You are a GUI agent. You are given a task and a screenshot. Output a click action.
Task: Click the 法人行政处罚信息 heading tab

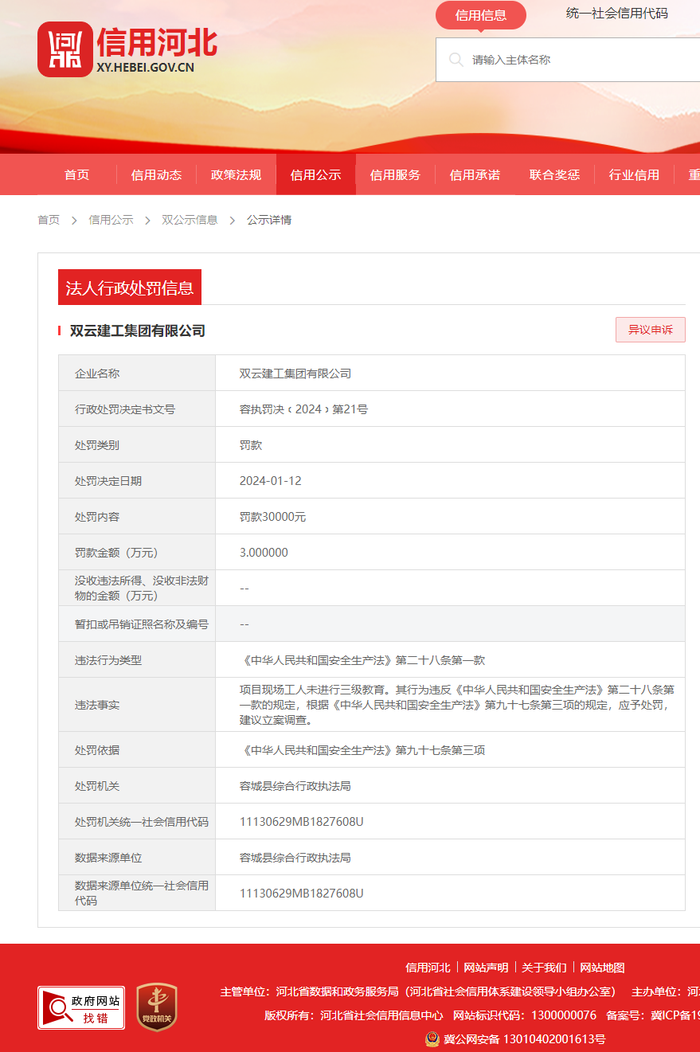click(130, 287)
